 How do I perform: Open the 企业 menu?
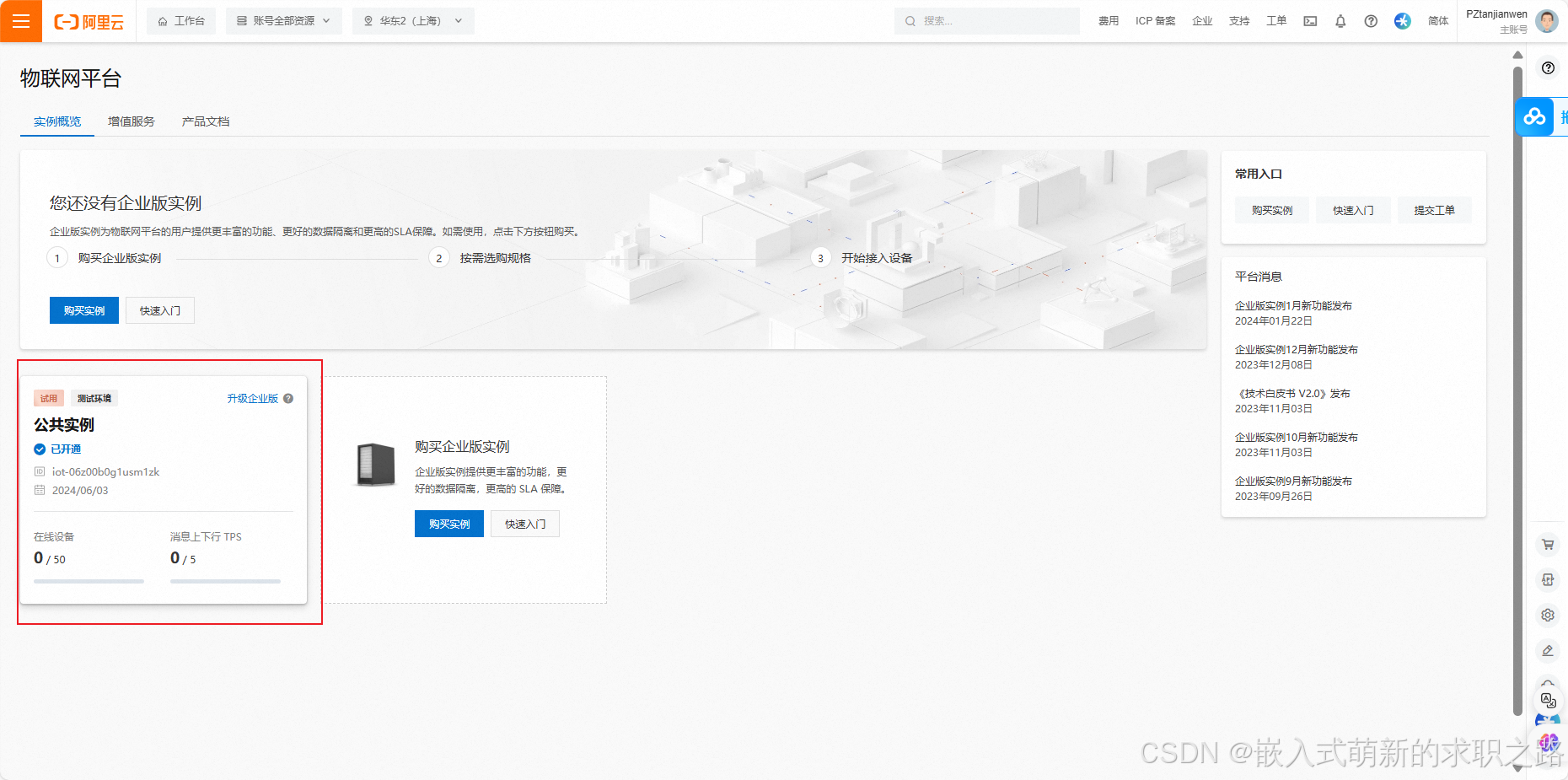1202,21
